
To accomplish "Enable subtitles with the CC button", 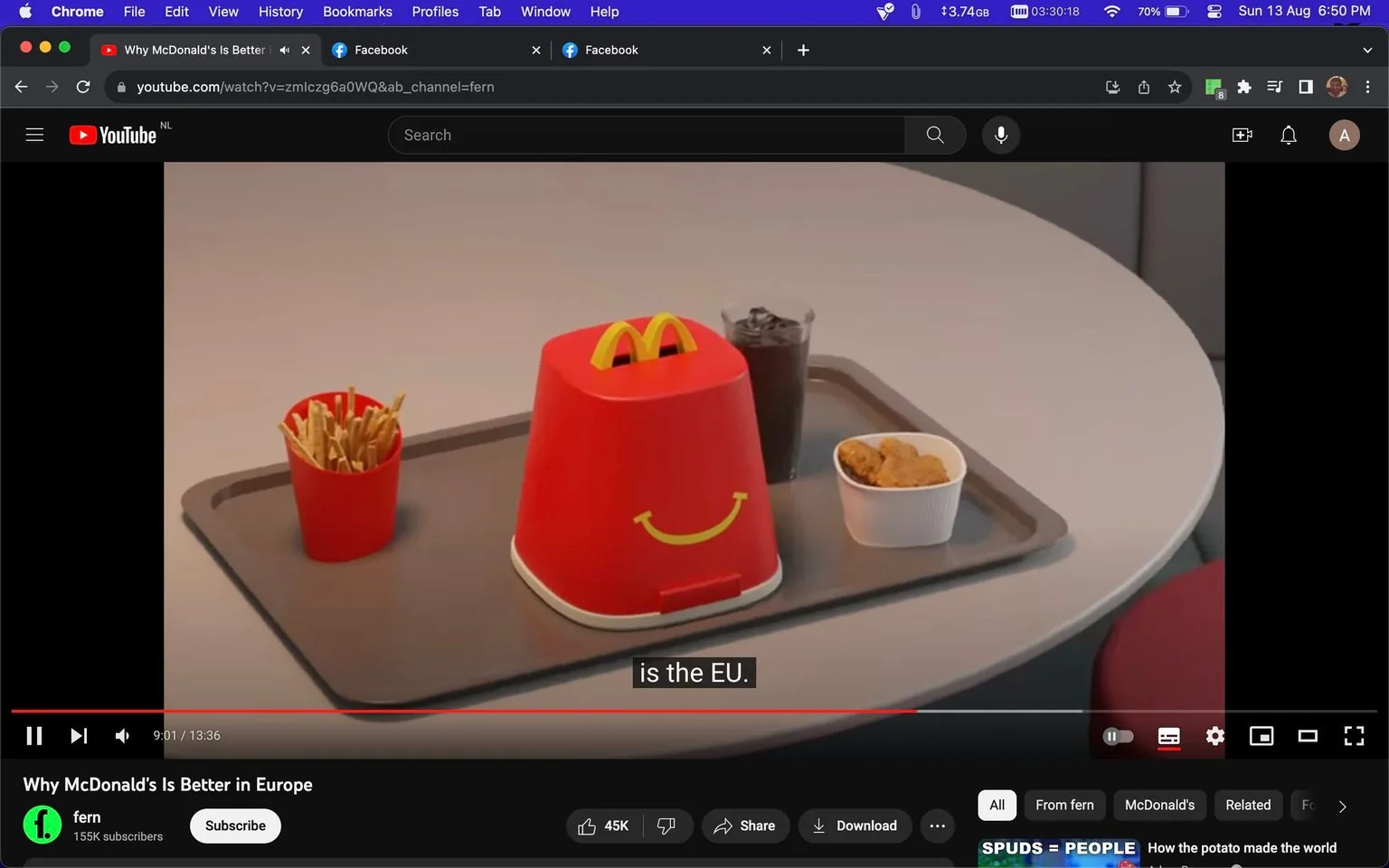I will point(1168,735).
